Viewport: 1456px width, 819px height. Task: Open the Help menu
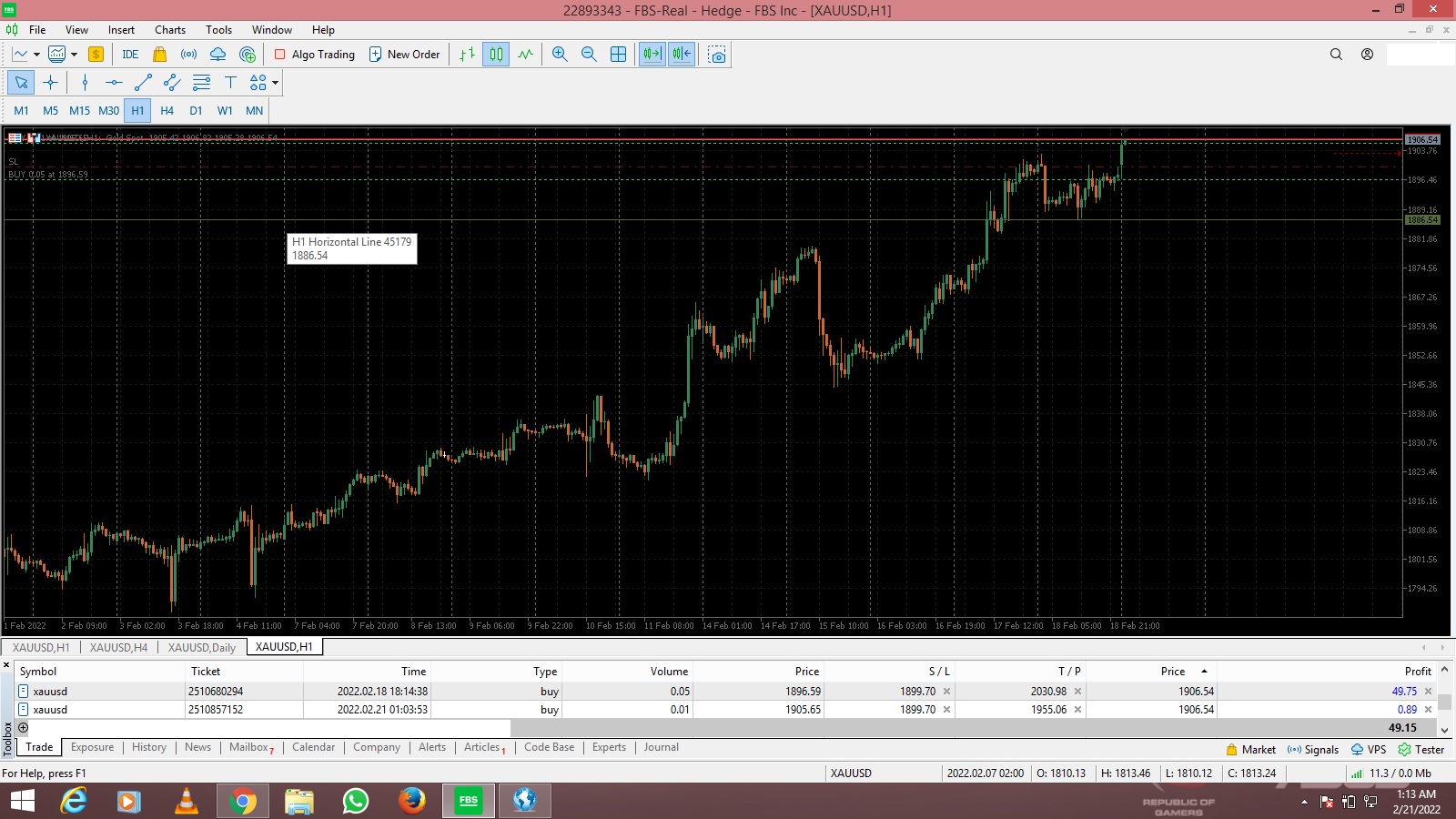pos(323,29)
